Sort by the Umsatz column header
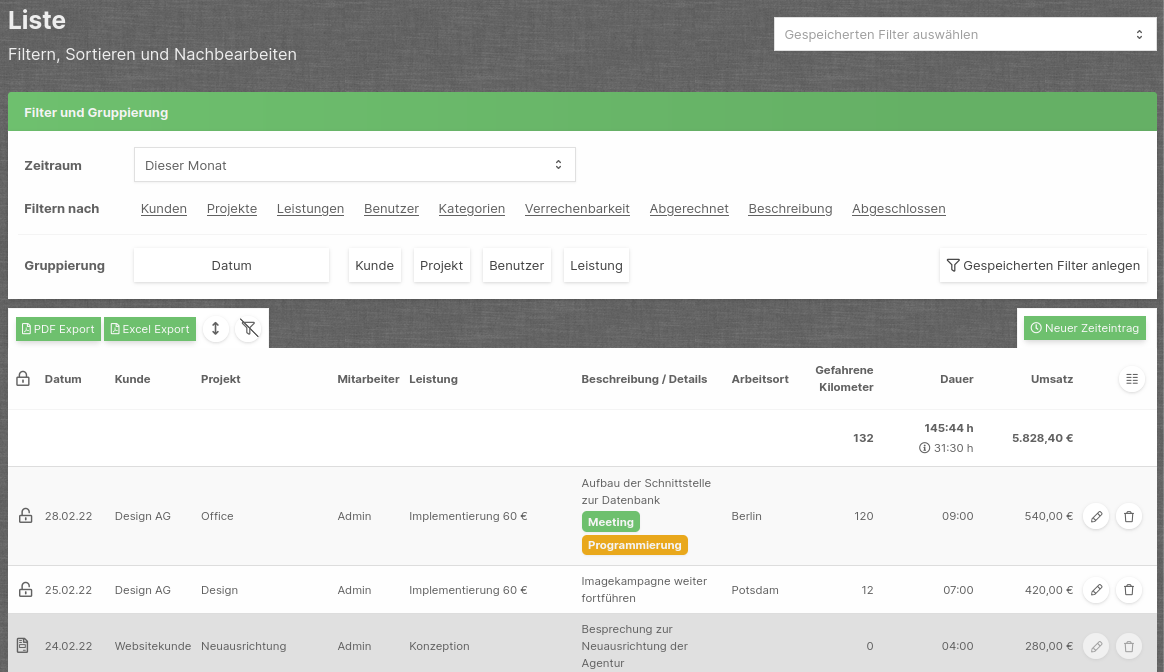1164x672 pixels. coord(1052,379)
